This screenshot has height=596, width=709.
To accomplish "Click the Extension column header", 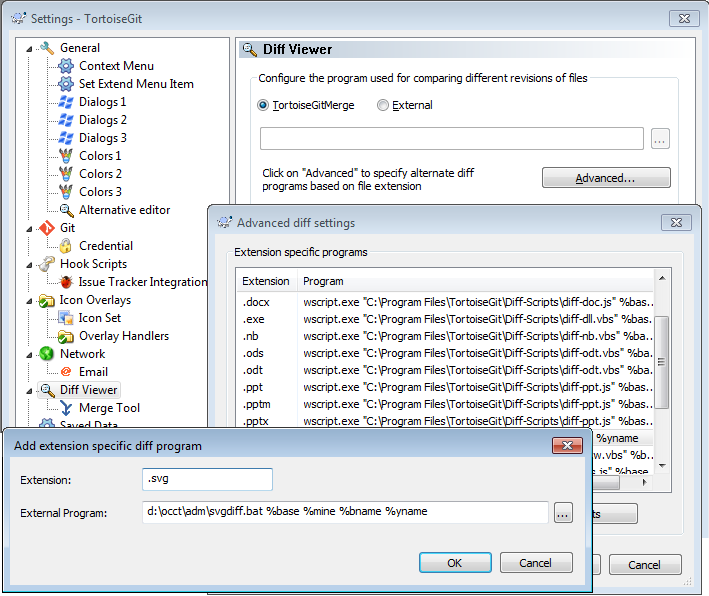I will click(x=267, y=281).
